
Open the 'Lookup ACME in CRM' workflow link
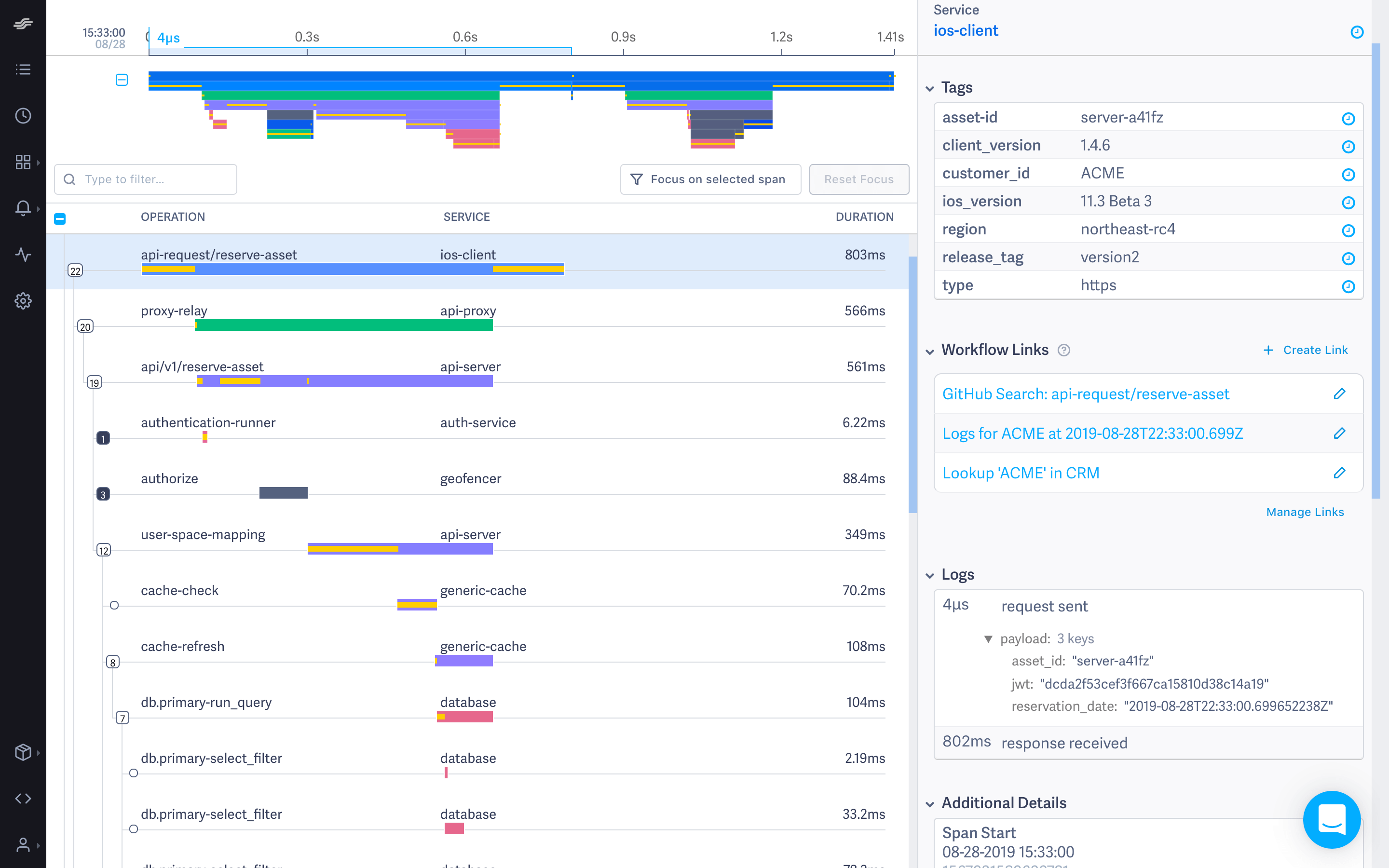(x=1021, y=473)
